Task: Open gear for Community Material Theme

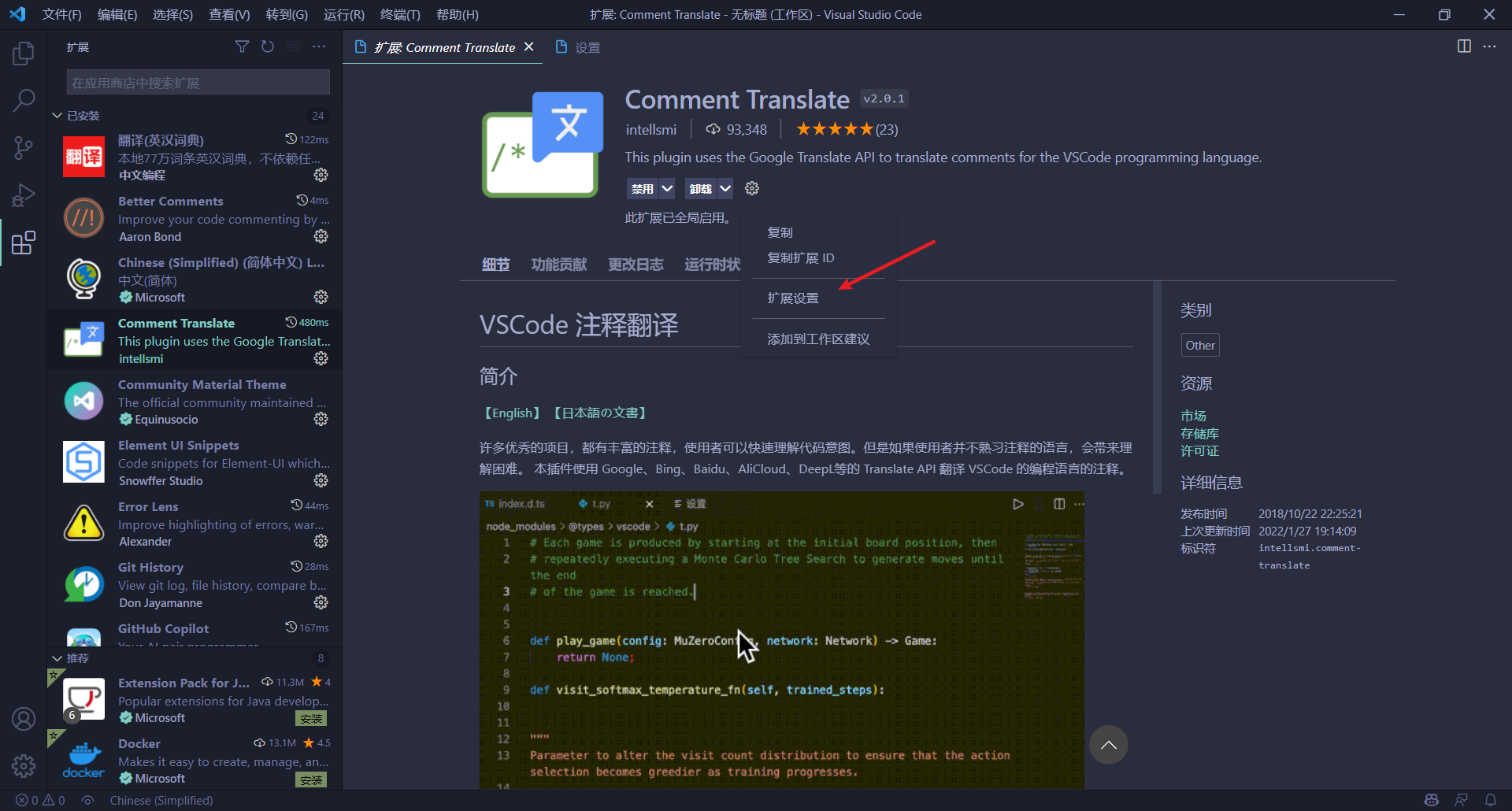Action: [321, 419]
